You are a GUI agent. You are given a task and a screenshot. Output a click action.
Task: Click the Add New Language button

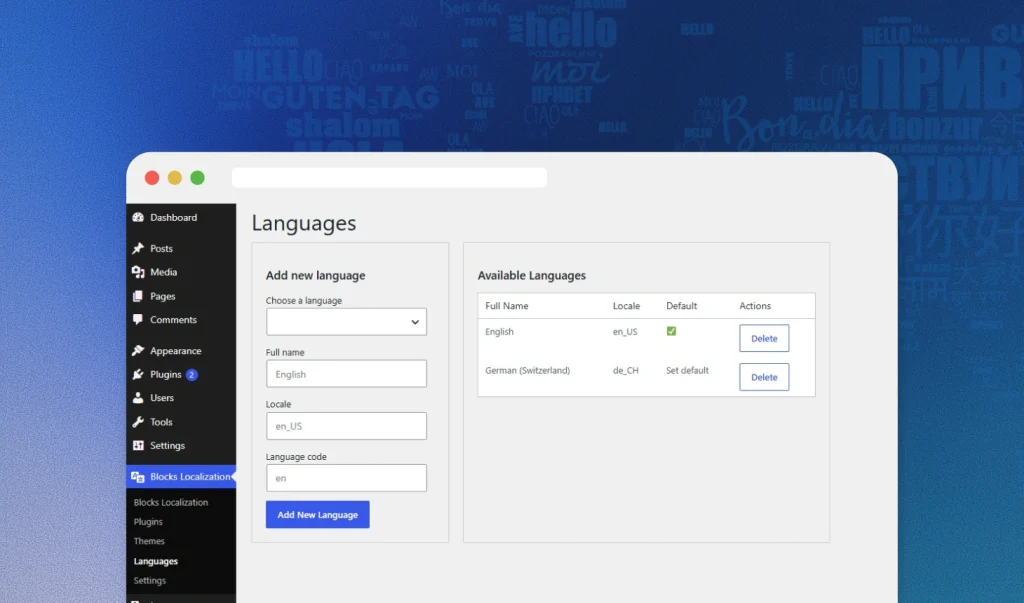click(x=317, y=515)
